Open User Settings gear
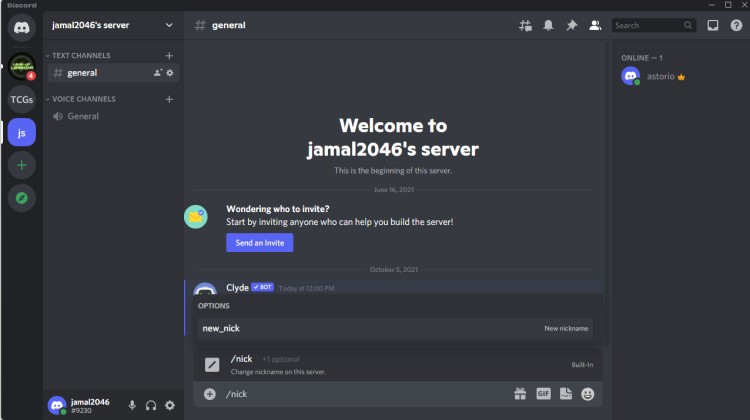The image size is (750, 420). (x=170, y=406)
